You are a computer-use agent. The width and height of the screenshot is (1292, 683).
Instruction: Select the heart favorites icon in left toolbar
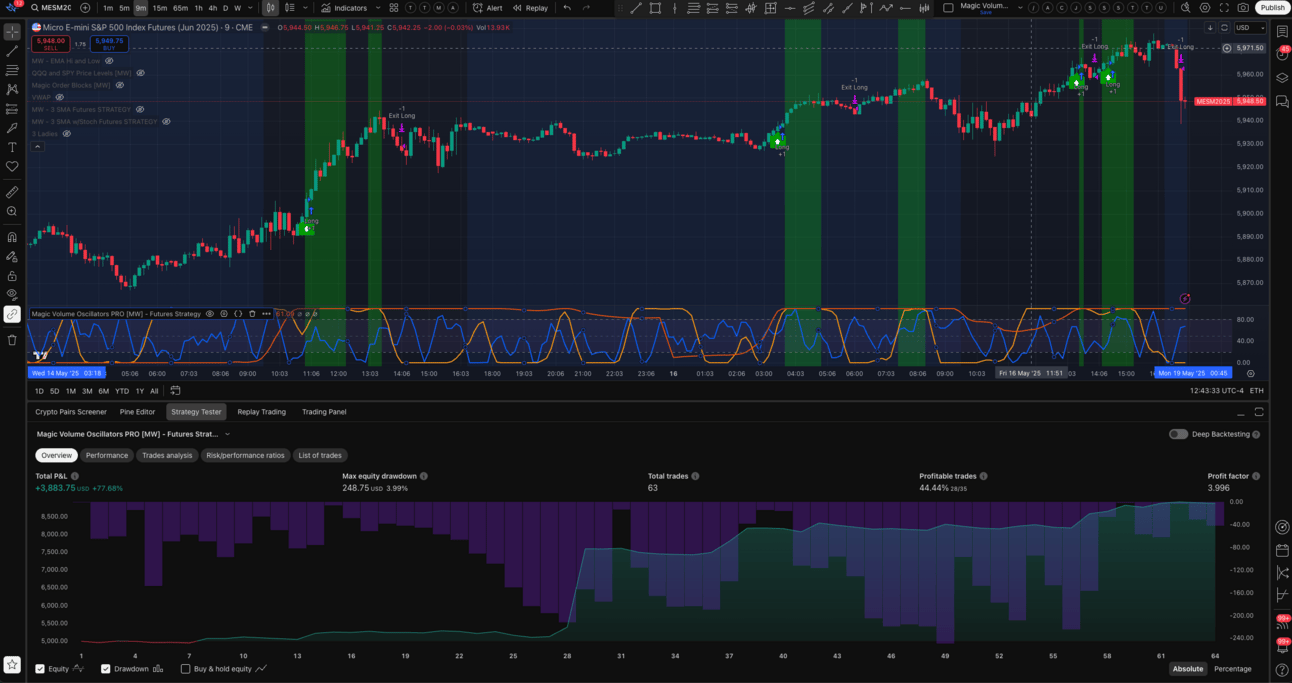pos(12,166)
